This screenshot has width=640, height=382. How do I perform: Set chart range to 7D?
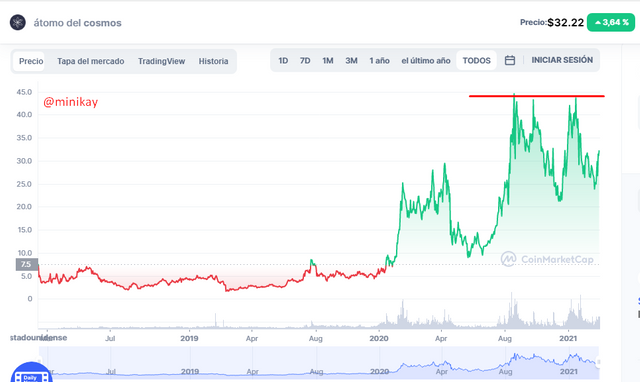click(x=305, y=61)
